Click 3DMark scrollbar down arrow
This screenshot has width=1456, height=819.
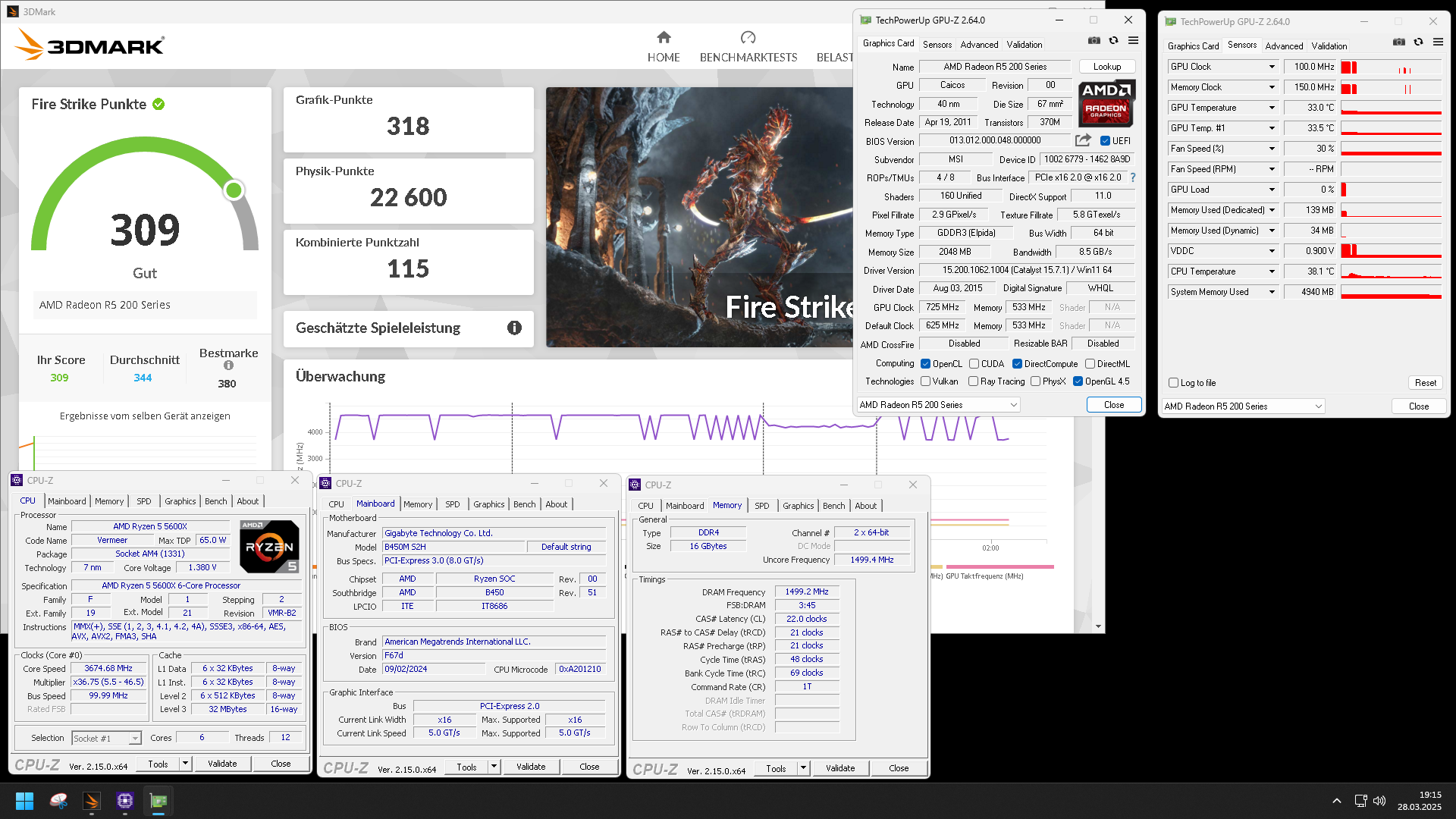pyautogui.click(x=1098, y=626)
